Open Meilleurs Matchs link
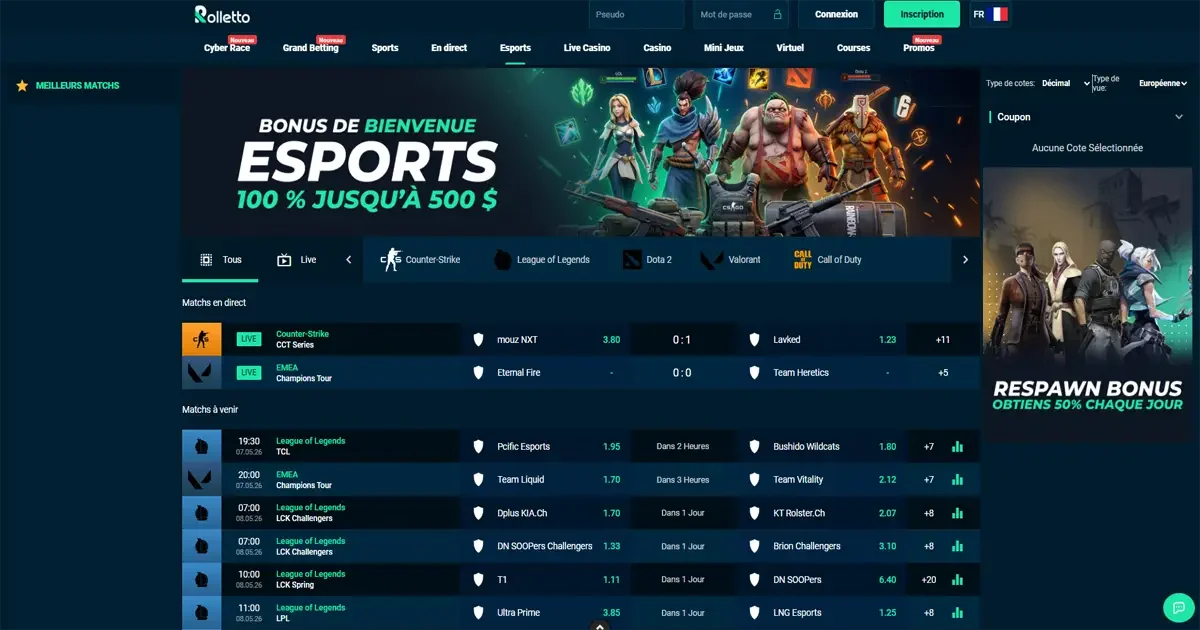Image resolution: width=1200 pixels, height=630 pixels. coord(77,86)
